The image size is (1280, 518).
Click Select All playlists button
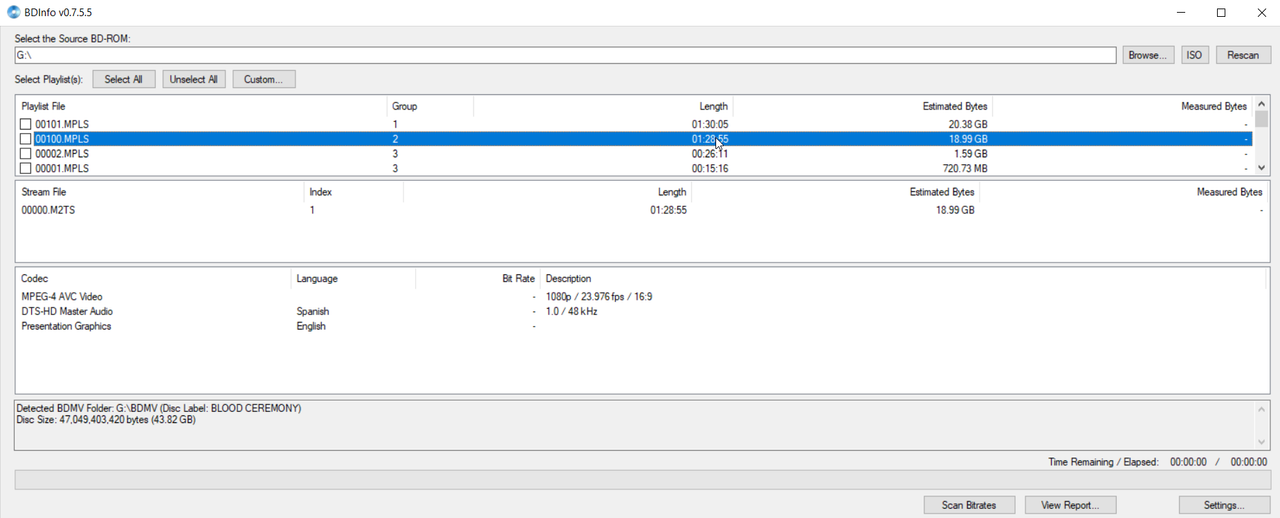[124, 79]
